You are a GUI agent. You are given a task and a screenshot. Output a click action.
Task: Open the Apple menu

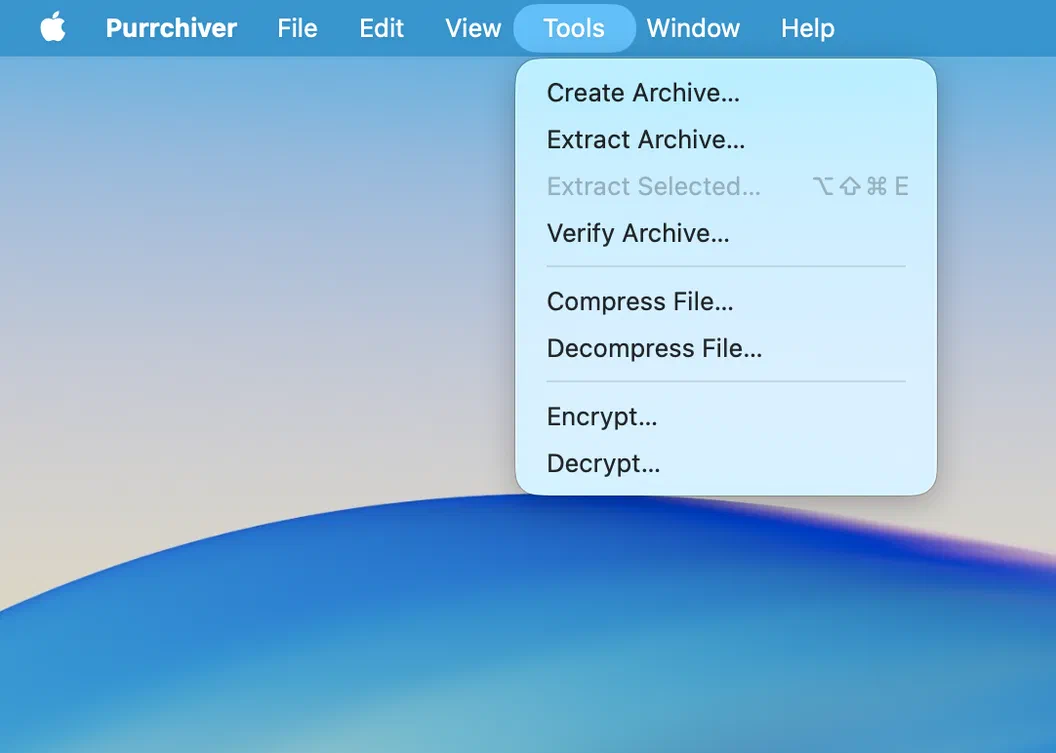pyautogui.click(x=53, y=28)
